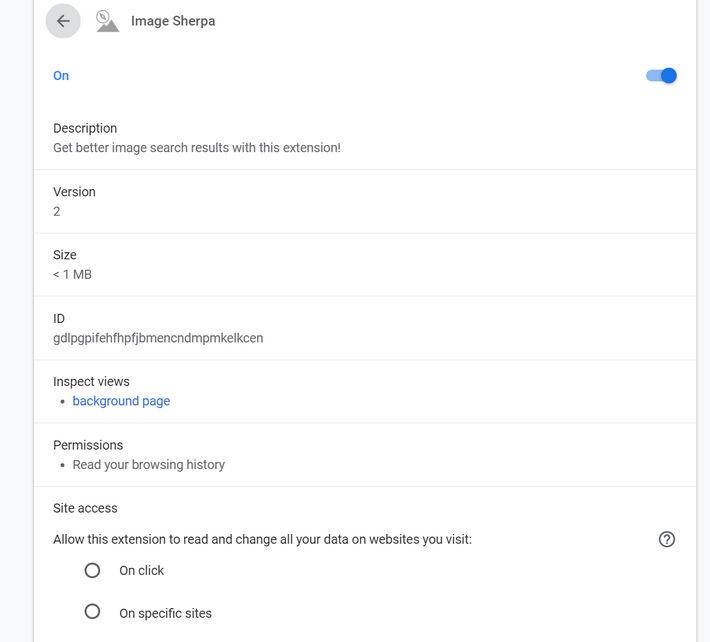Image resolution: width=710 pixels, height=642 pixels.
Task: Click the extension ID string
Action: click(x=158, y=338)
